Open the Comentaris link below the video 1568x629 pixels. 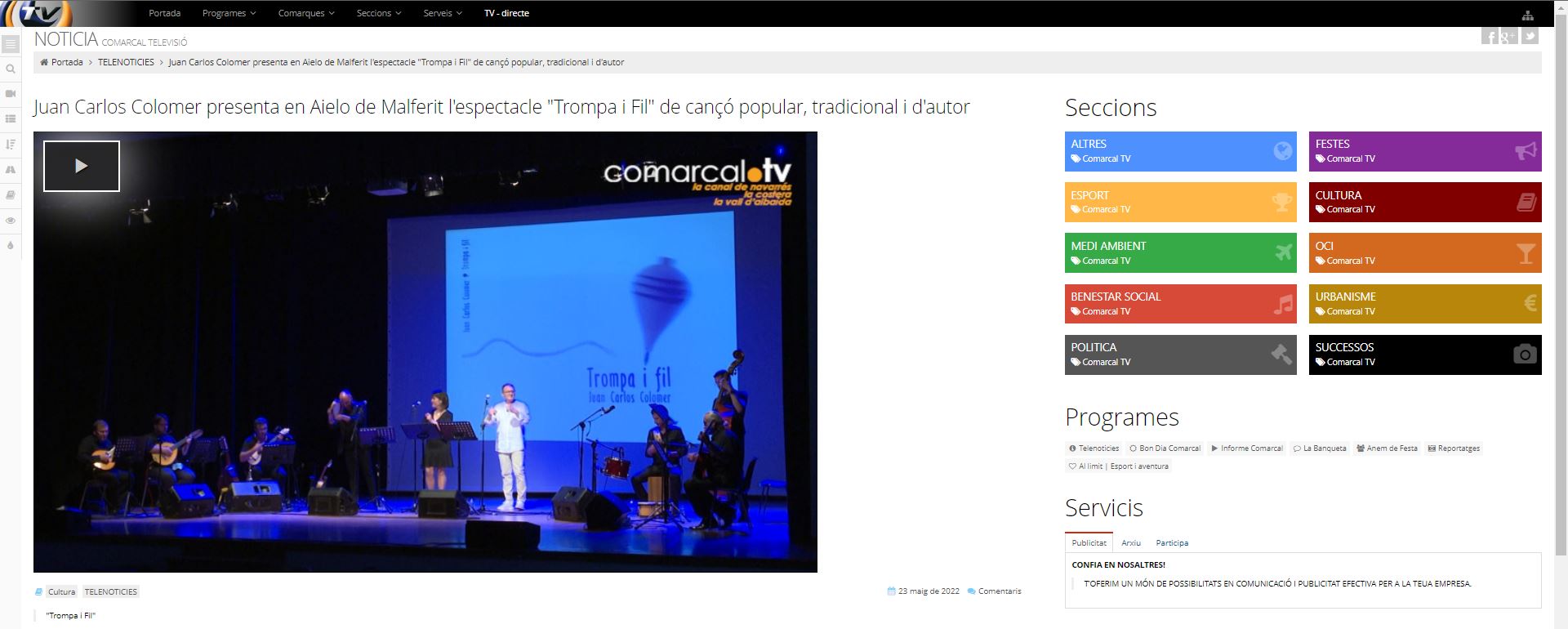tap(1000, 591)
